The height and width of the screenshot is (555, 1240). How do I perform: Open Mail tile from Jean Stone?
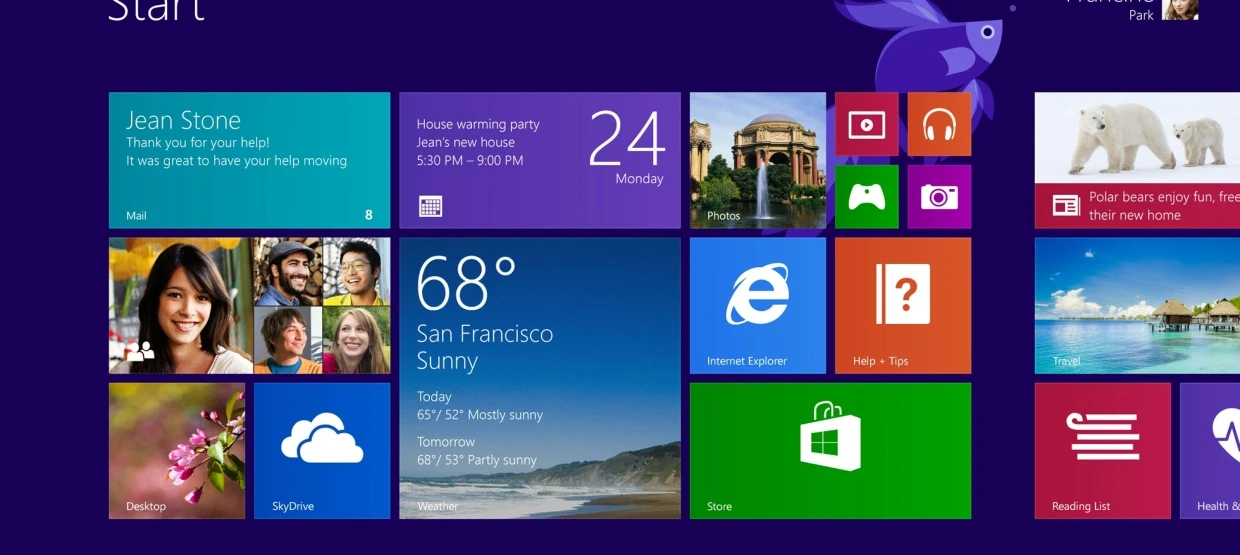pyautogui.click(x=249, y=160)
